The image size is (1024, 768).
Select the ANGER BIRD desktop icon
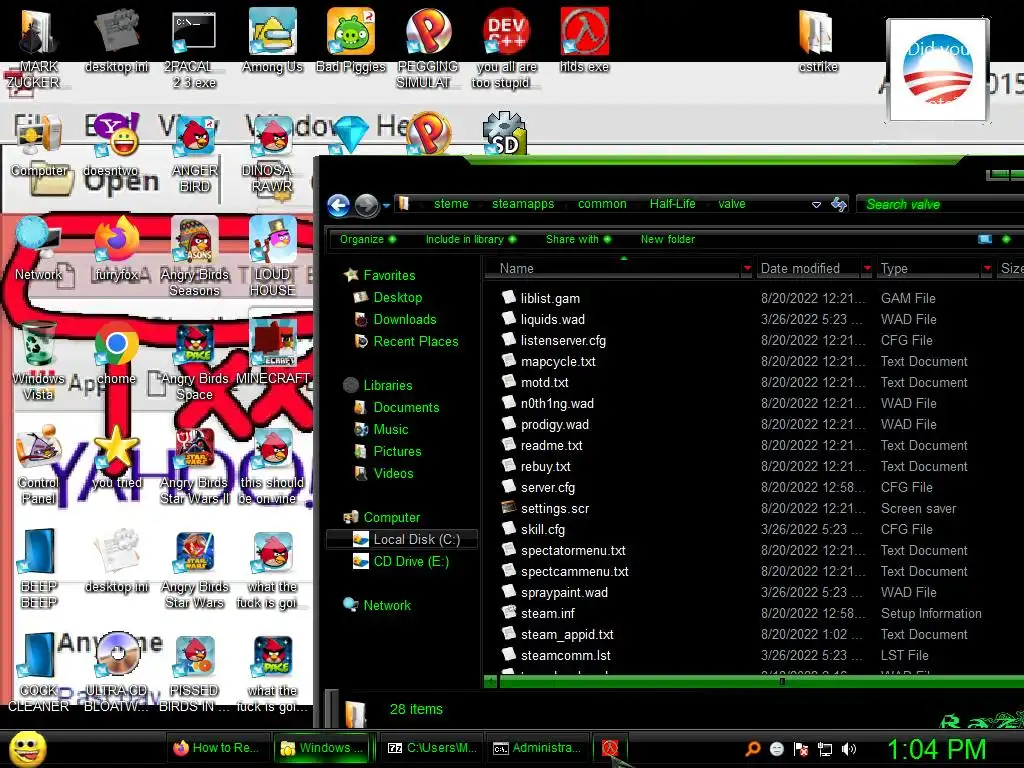(195, 152)
